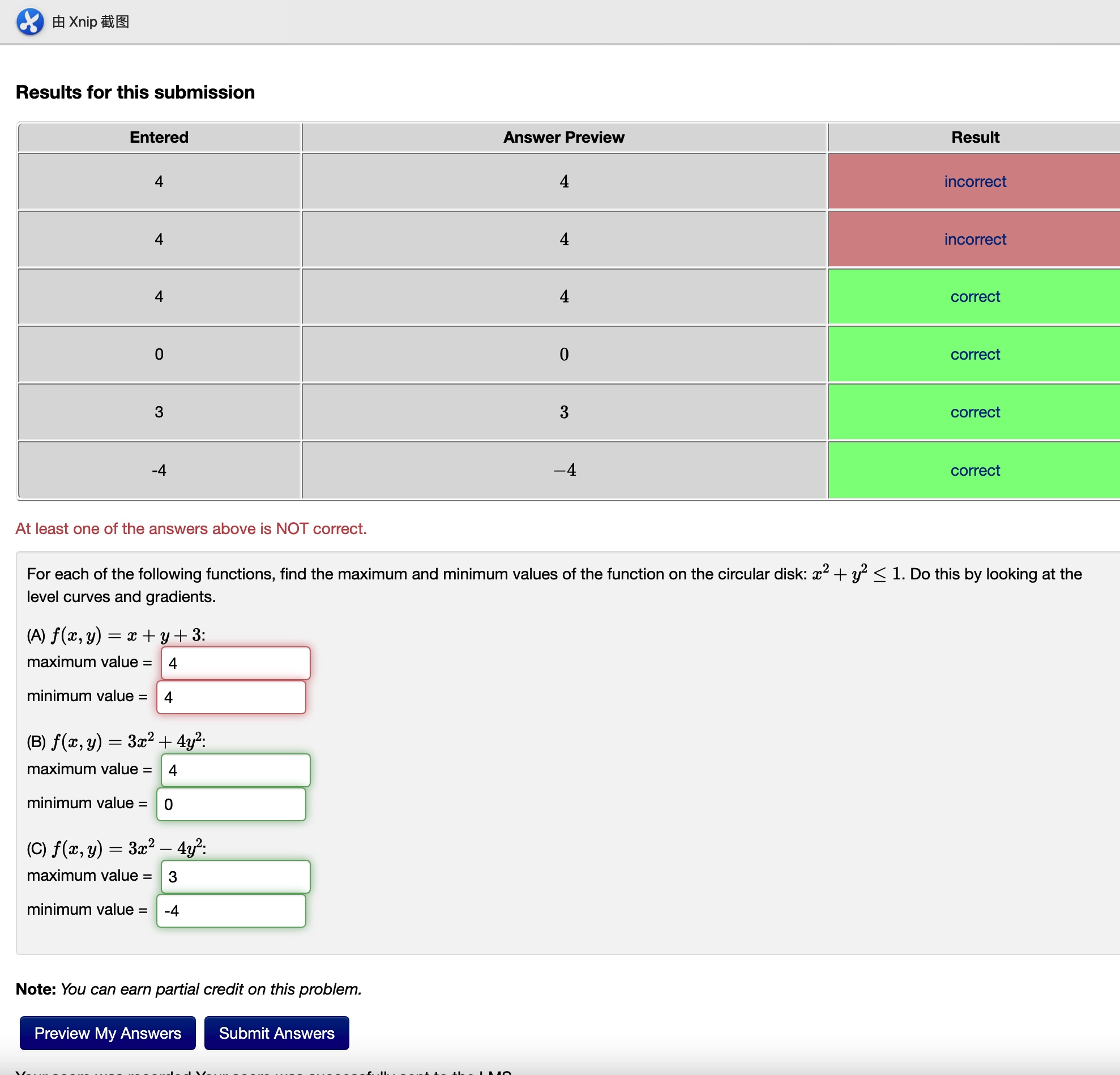
Task: Click the Entered column header
Action: click(x=159, y=137)
